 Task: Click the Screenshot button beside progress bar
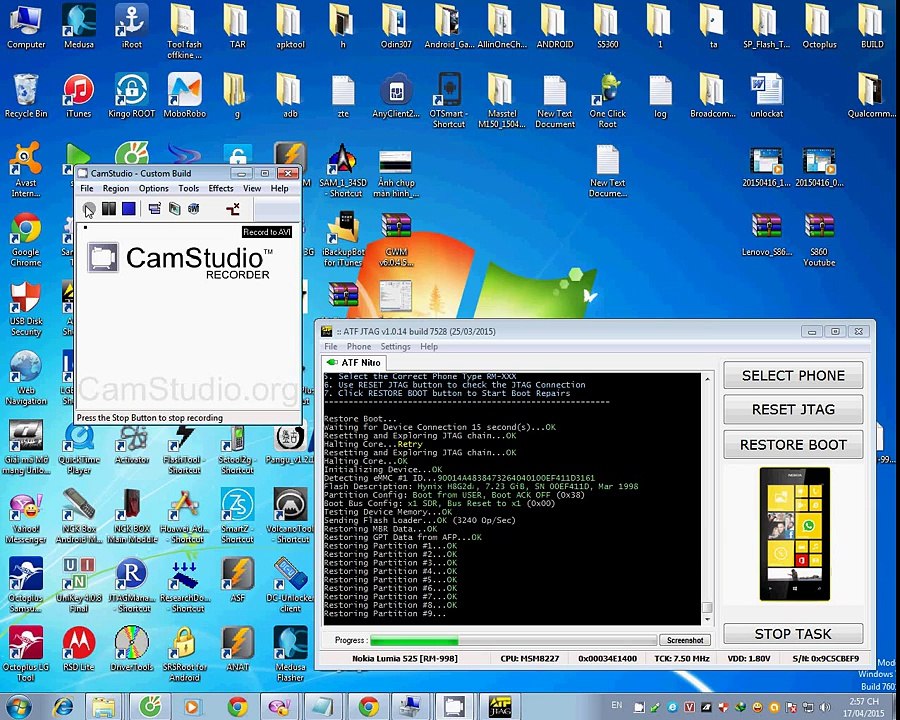(685, 640)
